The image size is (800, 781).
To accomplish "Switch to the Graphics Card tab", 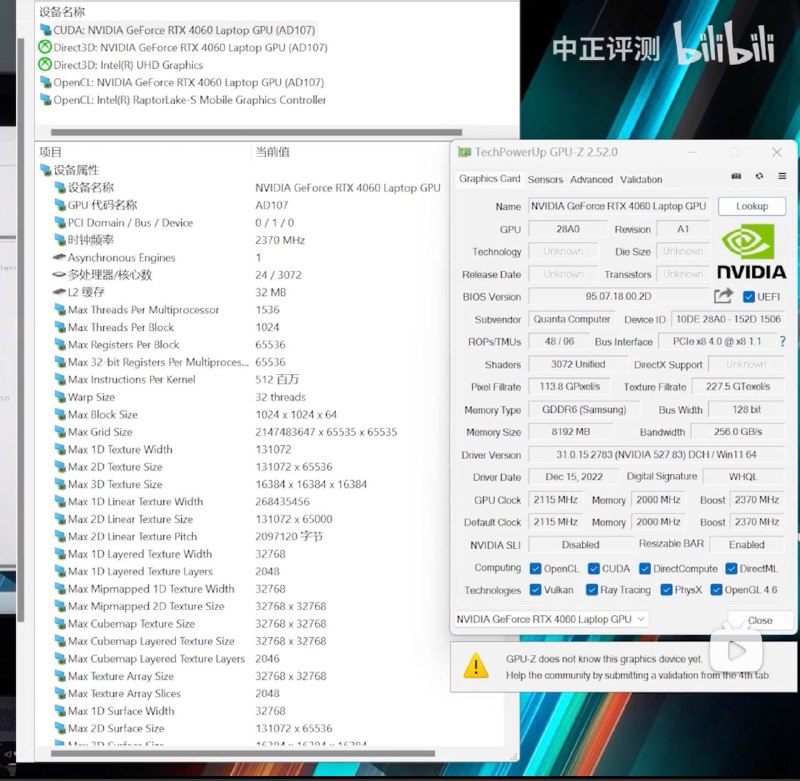I will (489, 179).
